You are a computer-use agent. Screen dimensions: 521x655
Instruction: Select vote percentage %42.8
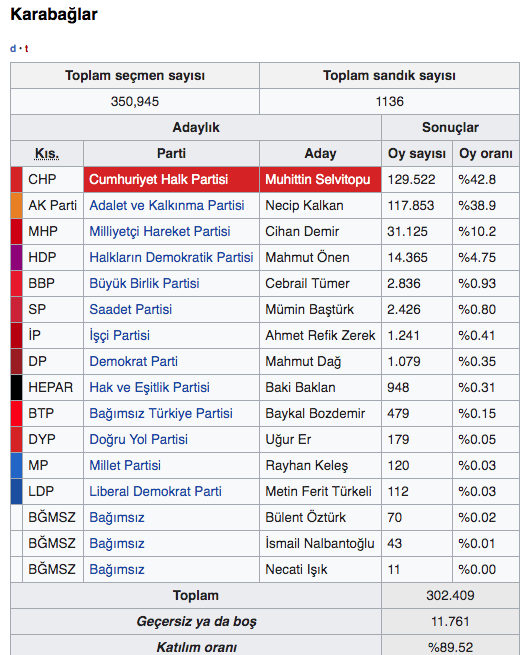pyautogui.click(x=477, y=180)
